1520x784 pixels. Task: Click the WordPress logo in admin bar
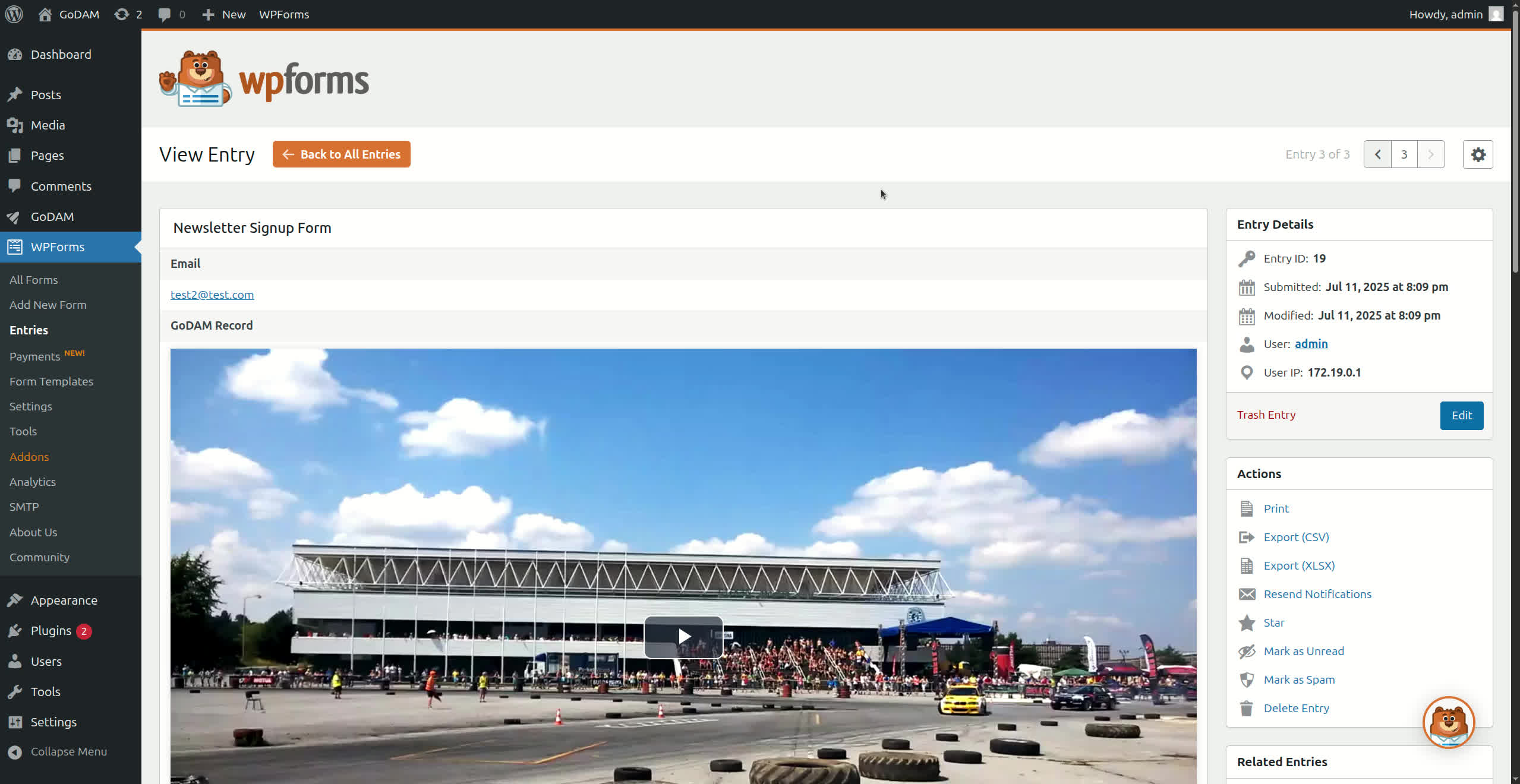click(x=14, y=14)
